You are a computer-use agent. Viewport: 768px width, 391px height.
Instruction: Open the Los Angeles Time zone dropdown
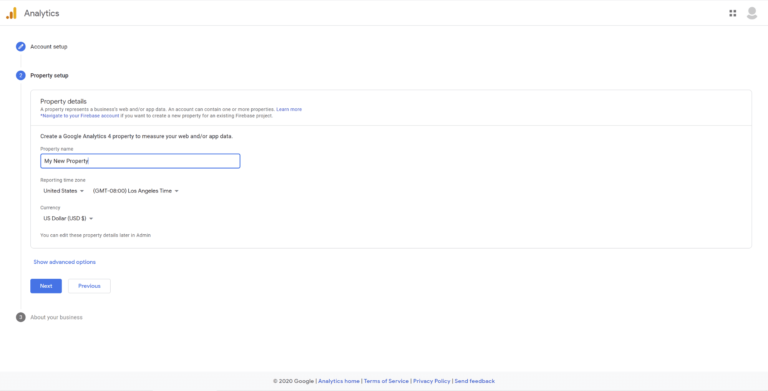[136, 191]
